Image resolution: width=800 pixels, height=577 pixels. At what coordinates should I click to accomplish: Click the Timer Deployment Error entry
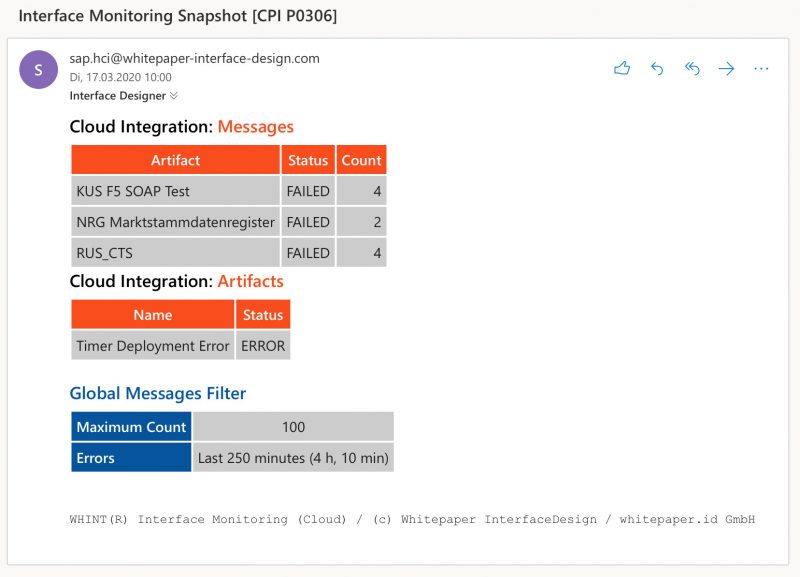(153, 346)
